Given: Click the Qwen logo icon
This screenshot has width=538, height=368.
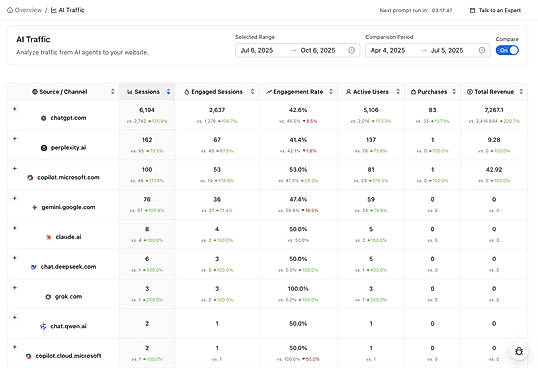Looking at the screenshot, I should click(x=43, y=326).
